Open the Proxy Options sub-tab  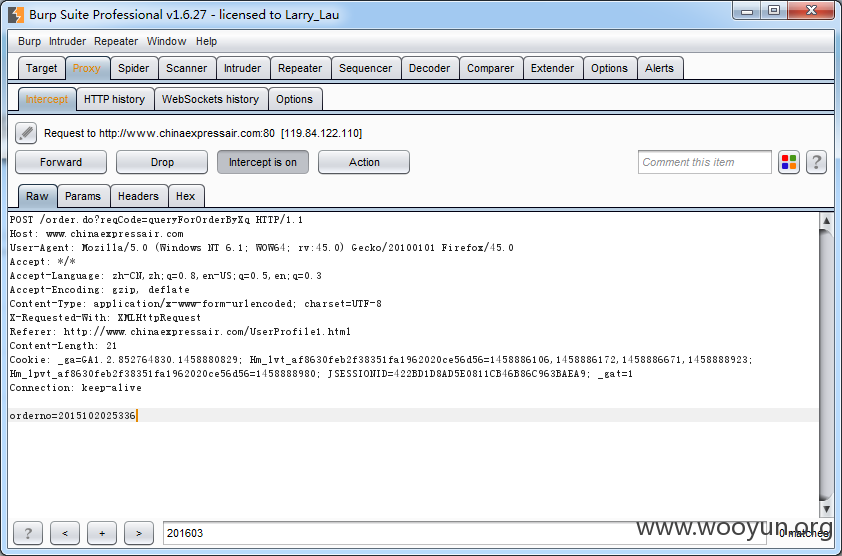[x=294, y=99]
